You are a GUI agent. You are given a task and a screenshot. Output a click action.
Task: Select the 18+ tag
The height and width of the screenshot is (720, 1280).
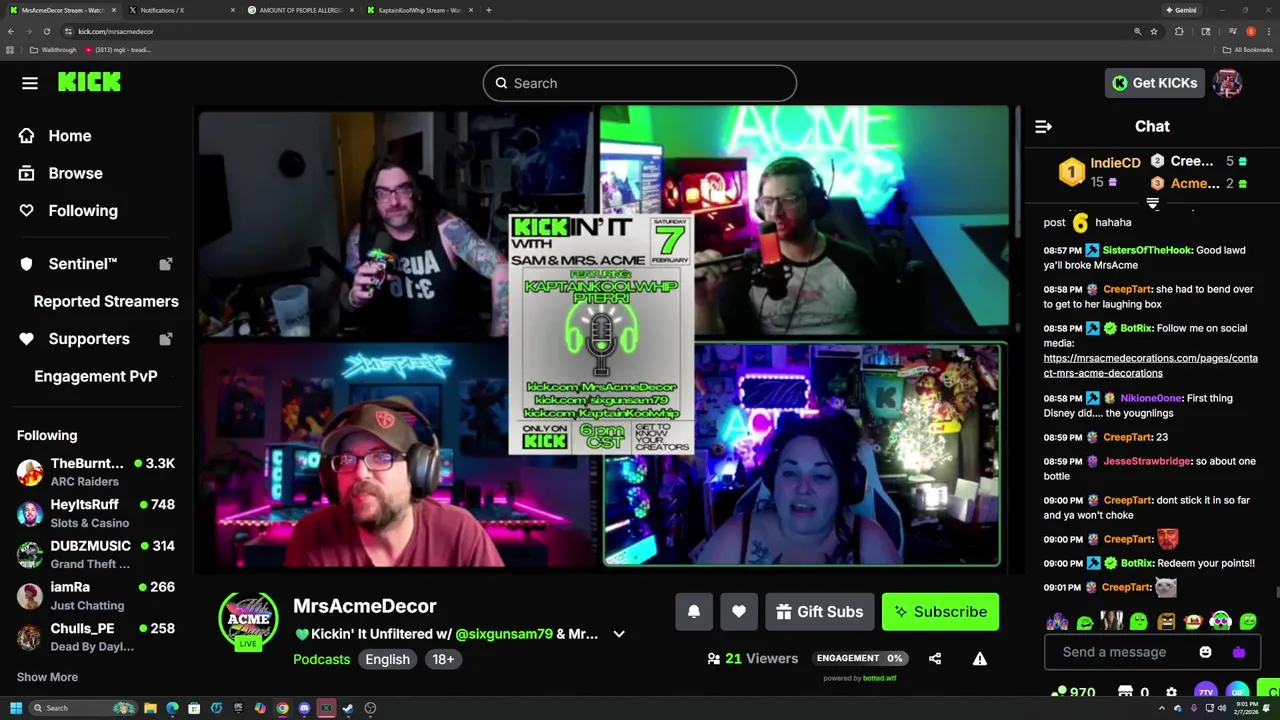coord(443,659)
